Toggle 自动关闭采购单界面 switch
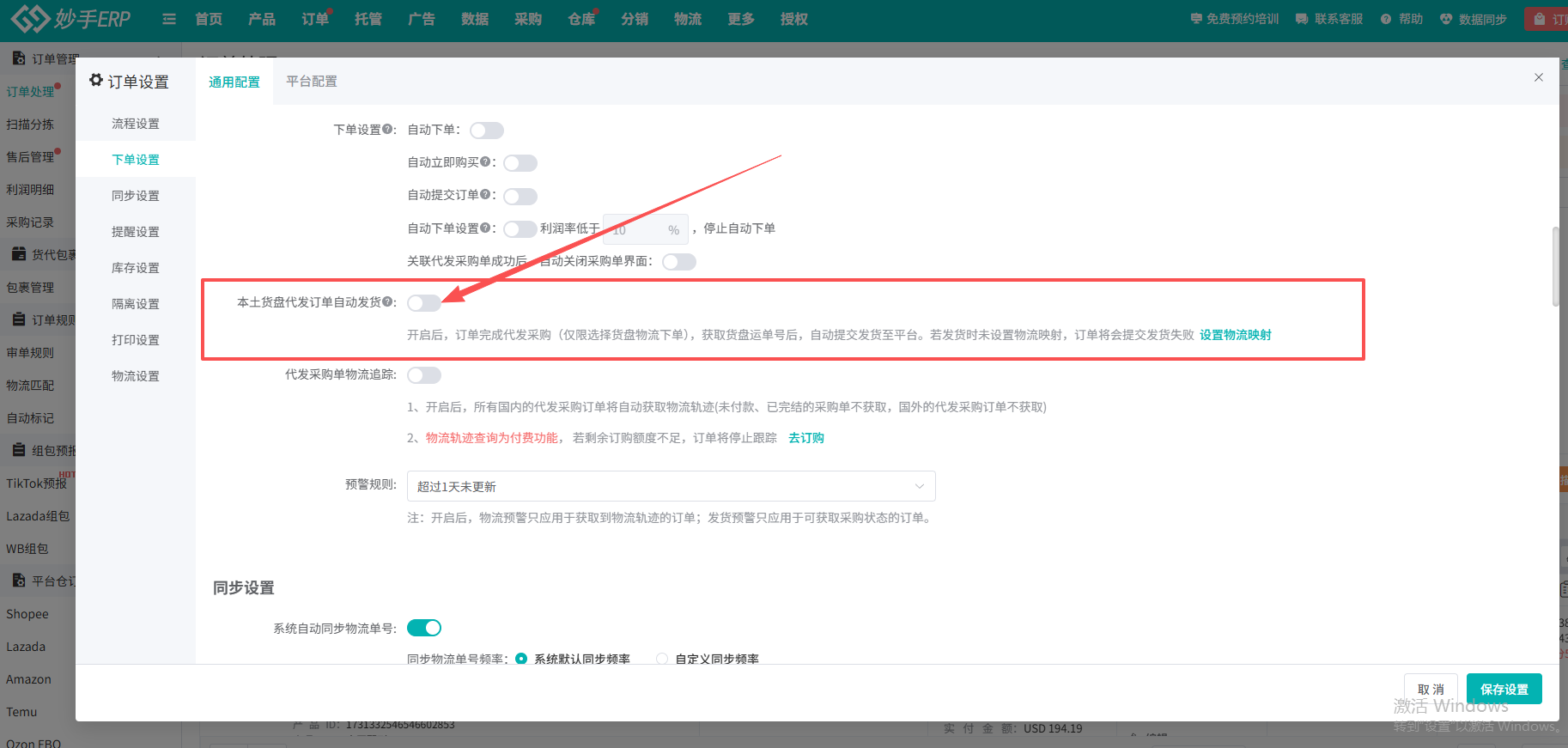The width and height of the screenshot is (1568, 748). pyautogui.click(x=679, y=262)
